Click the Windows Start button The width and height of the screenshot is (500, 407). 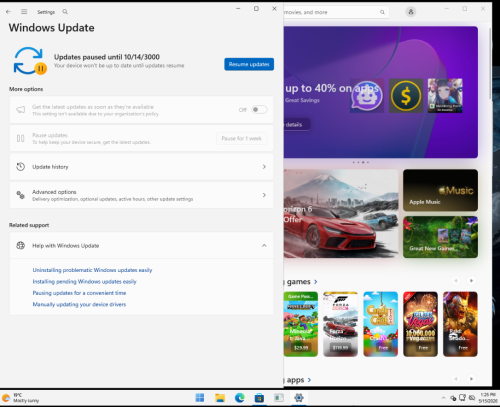pyautogui.click(x=200, y=398)
